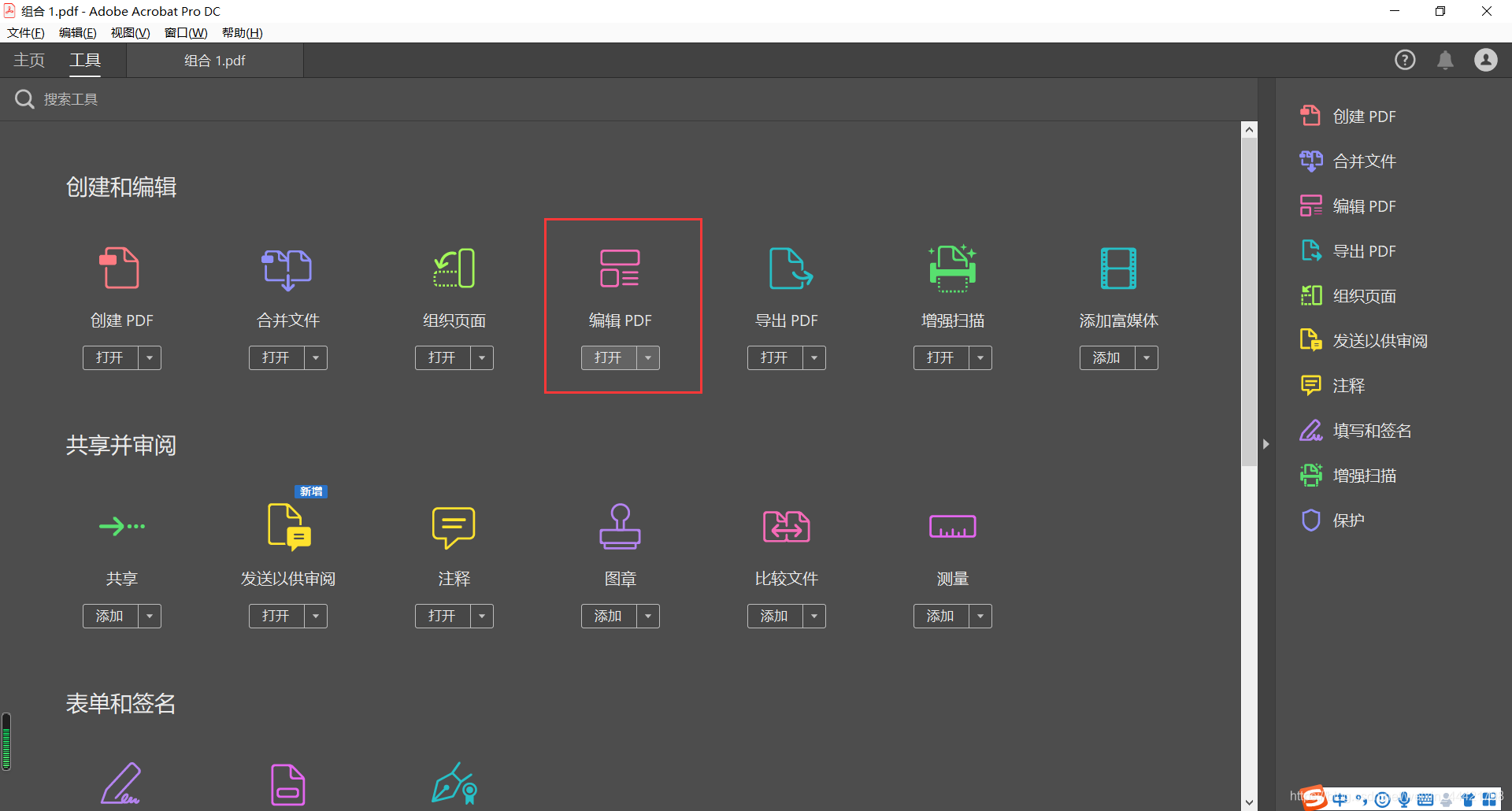Open the user account profile icon
The height and width of the screenshot is (811, 1512).
(1486, 60)
